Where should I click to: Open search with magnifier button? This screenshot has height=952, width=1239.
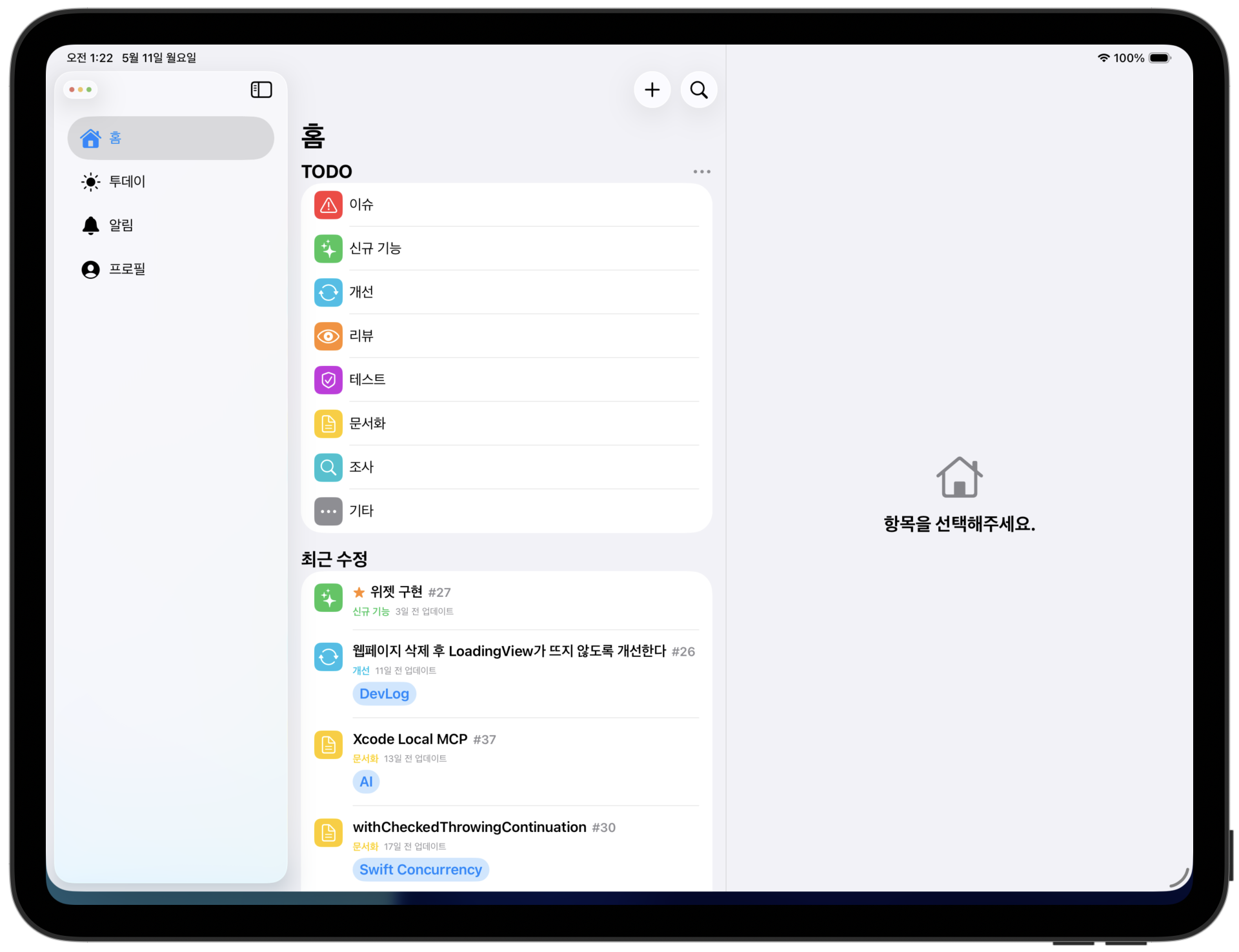[699, 90]
